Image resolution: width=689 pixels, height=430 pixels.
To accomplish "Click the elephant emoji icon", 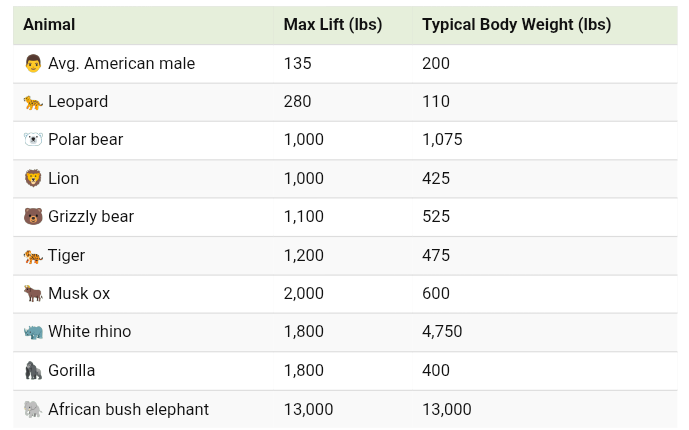I will [x=33, y=409].
